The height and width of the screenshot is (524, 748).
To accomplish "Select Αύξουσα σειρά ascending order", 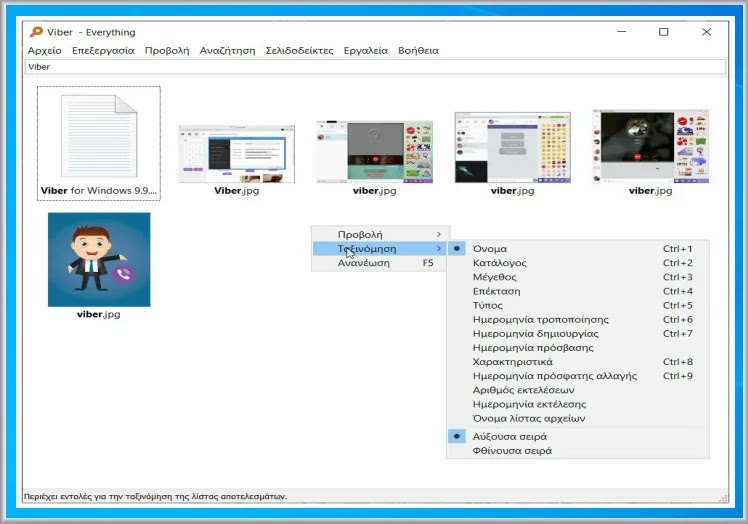I will tap(578, 436).
